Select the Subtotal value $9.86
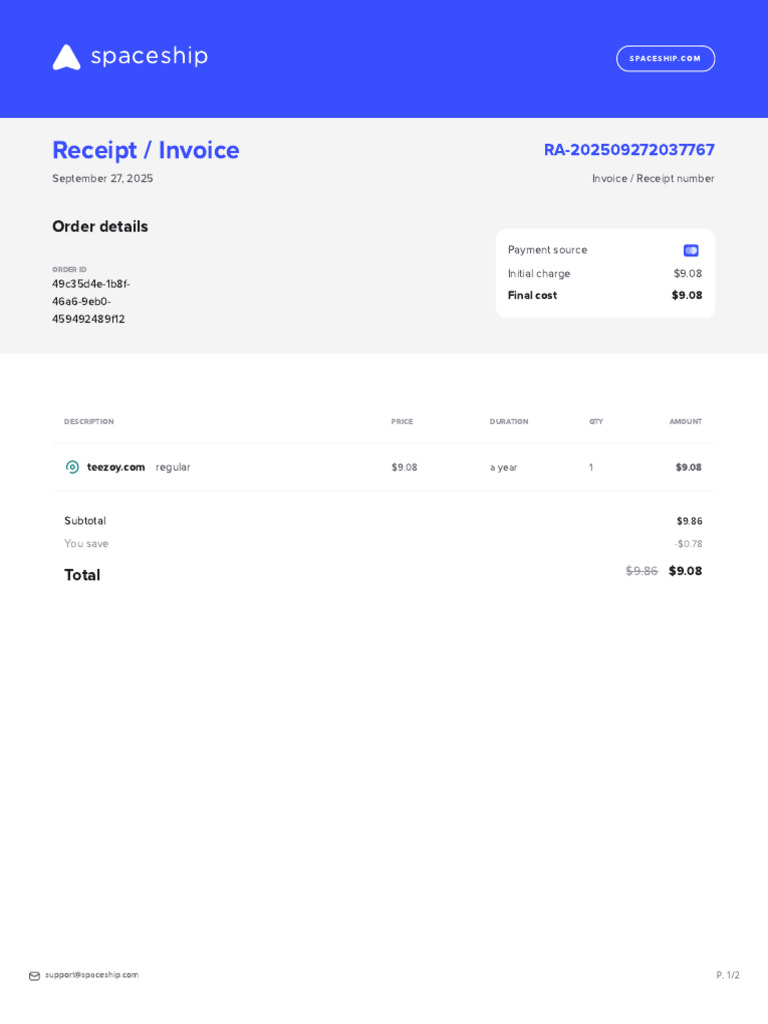 690,521
